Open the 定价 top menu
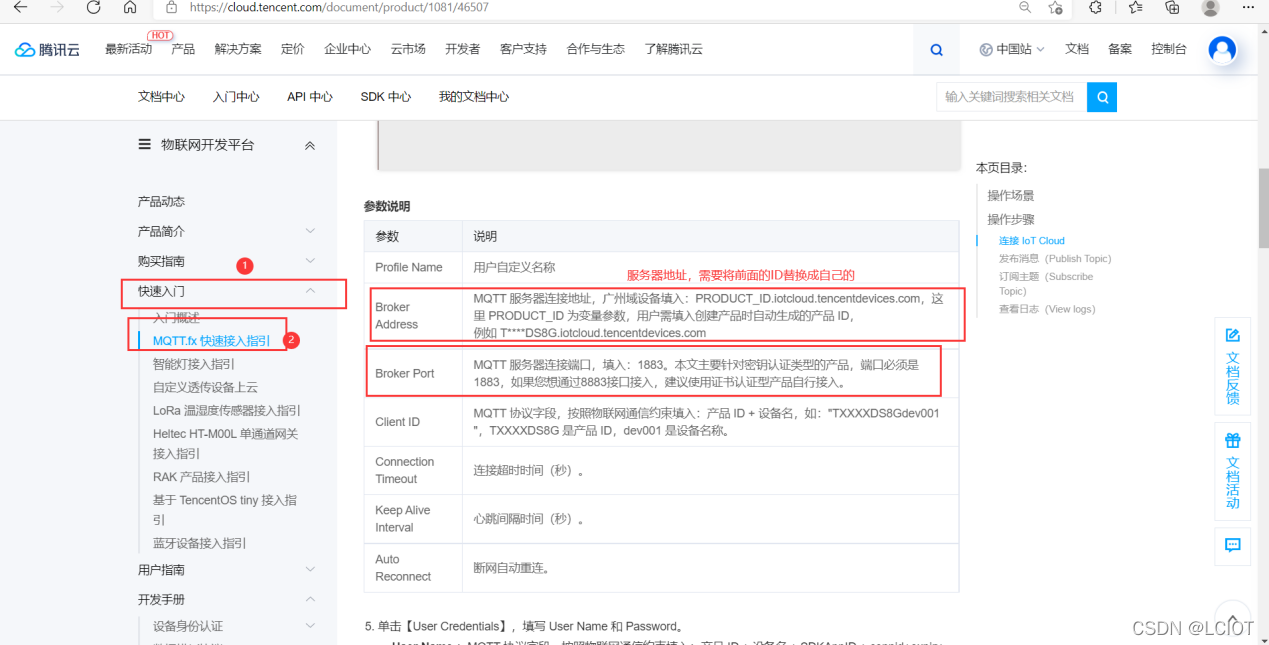This screenshot has width=1269, height=645. click(293, 49)
